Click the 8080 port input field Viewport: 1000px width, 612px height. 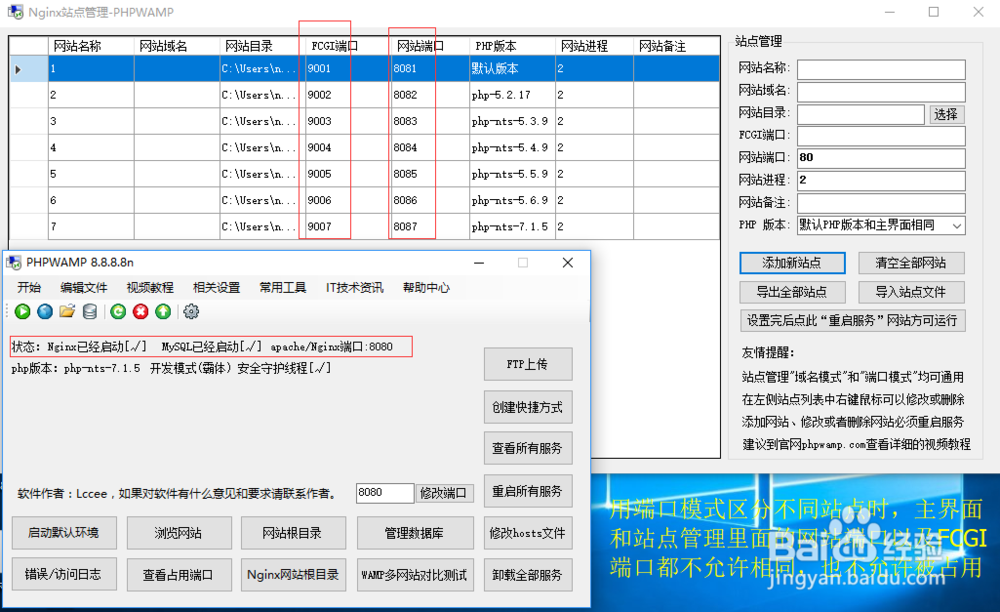click(x=383, y=491)
